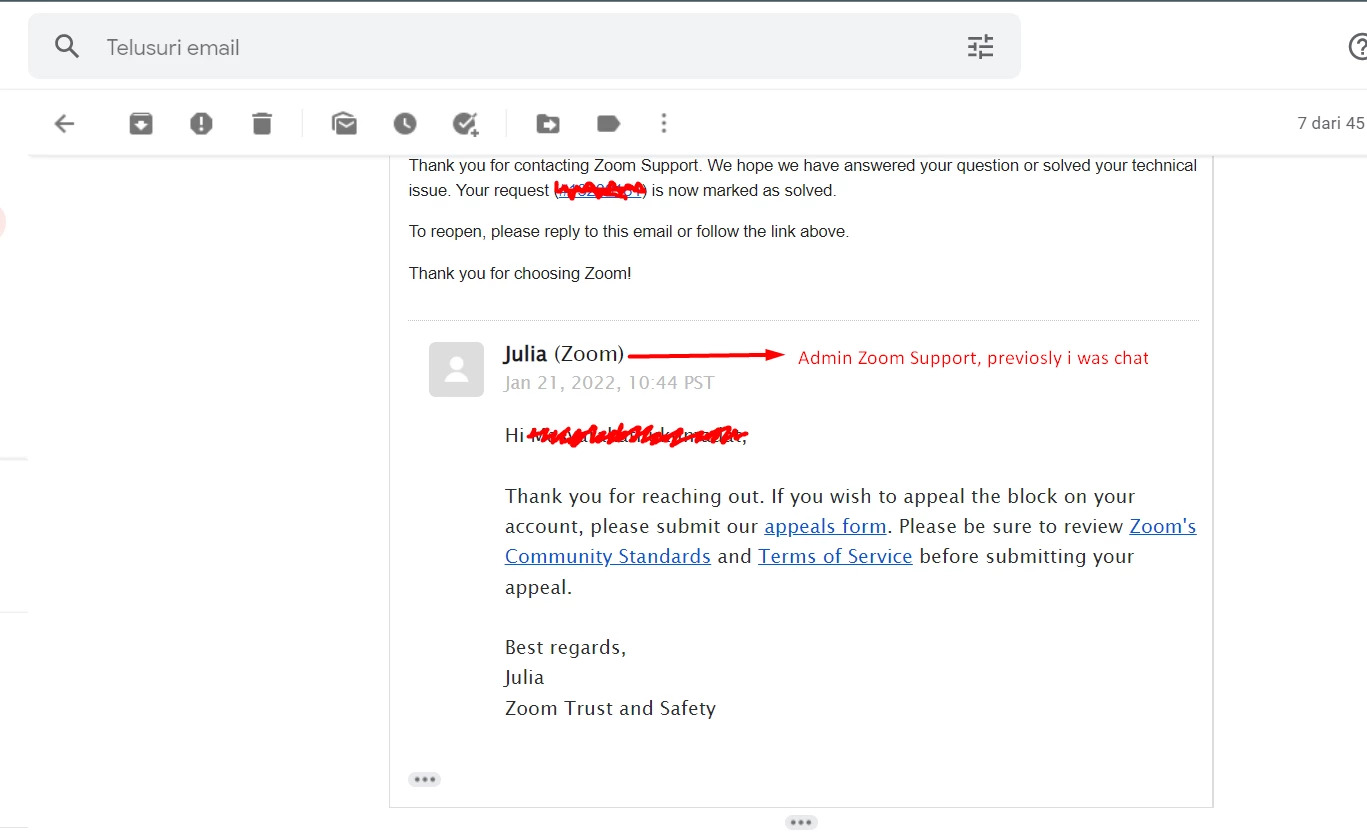Open Zoom's Community Standards link

pyautogui.click(x=608, y=556)
